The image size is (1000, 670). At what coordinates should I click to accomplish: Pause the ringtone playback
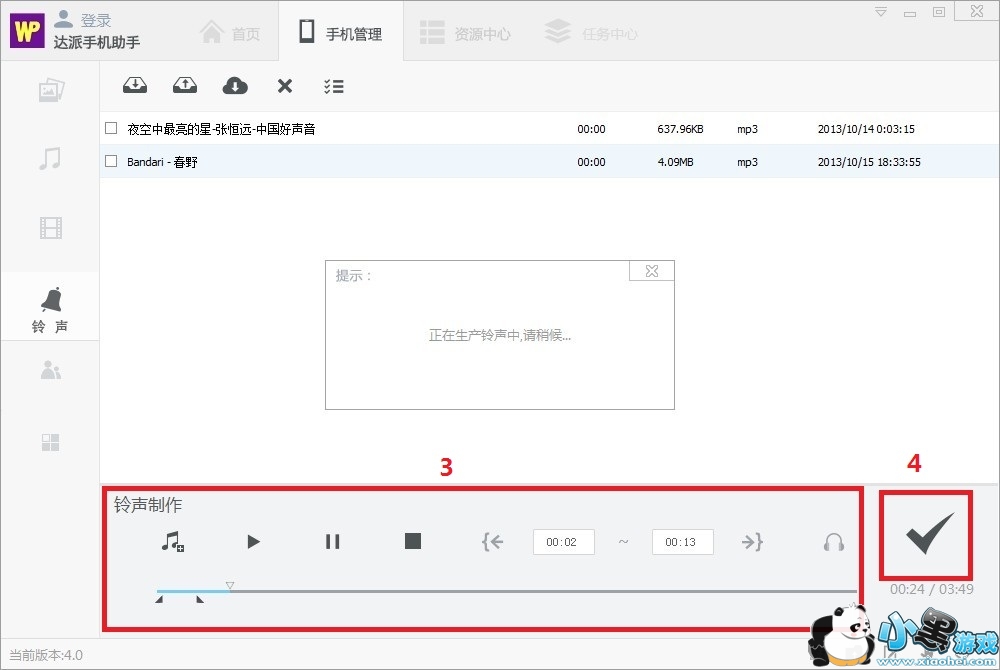point(332,542)
